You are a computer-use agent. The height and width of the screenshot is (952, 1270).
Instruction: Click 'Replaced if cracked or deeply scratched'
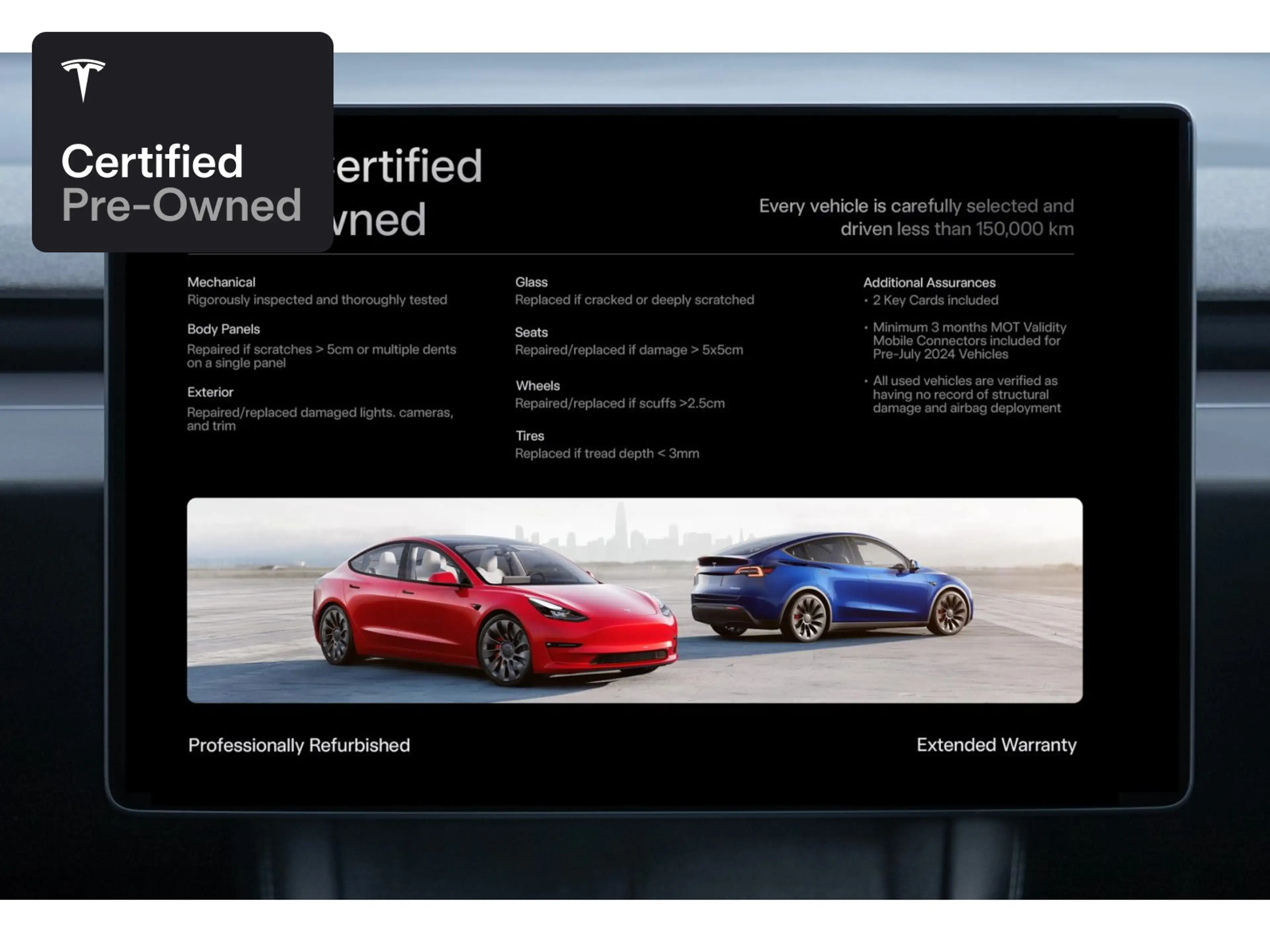[634, 299]
